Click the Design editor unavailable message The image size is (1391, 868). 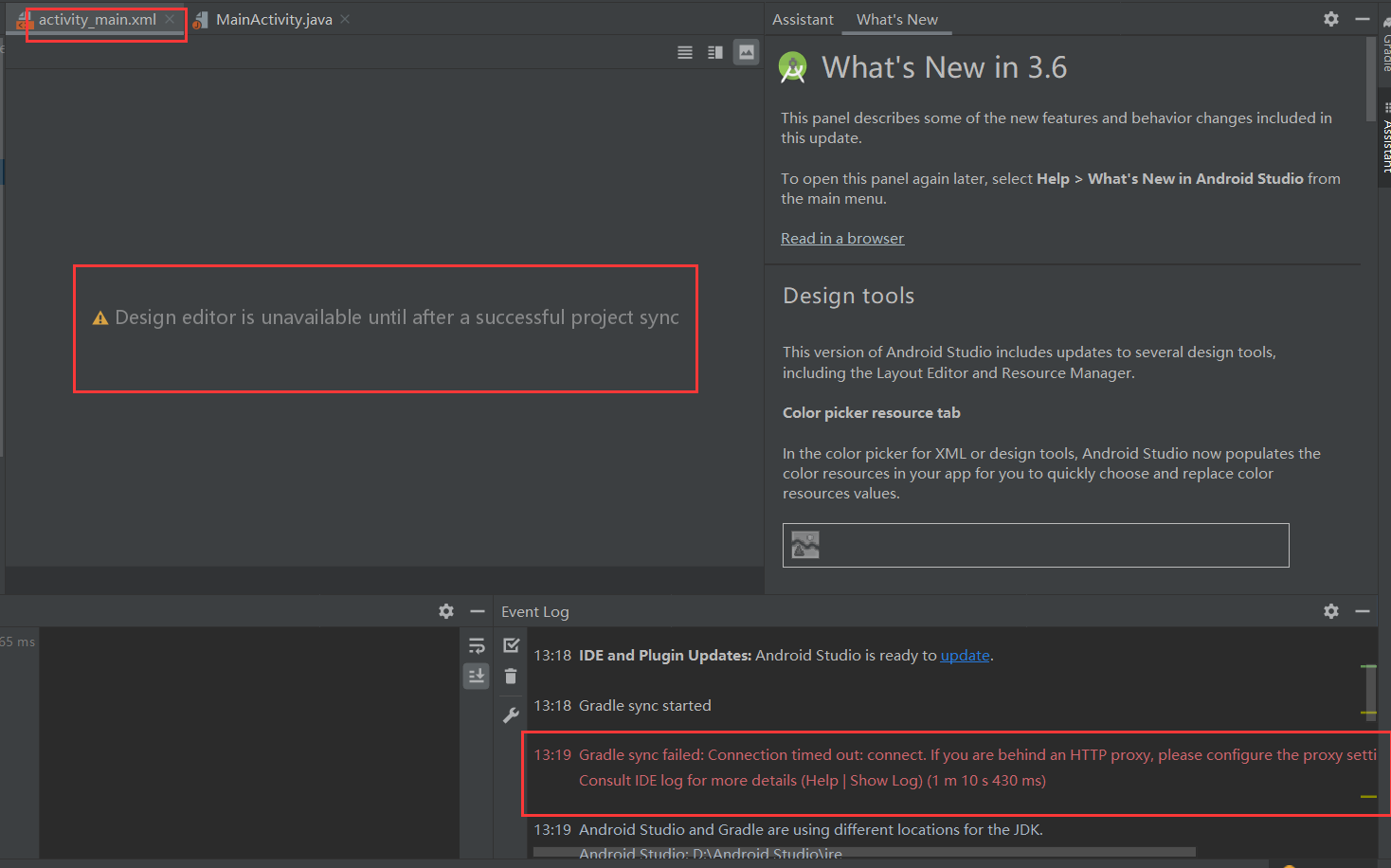[397, 317]
